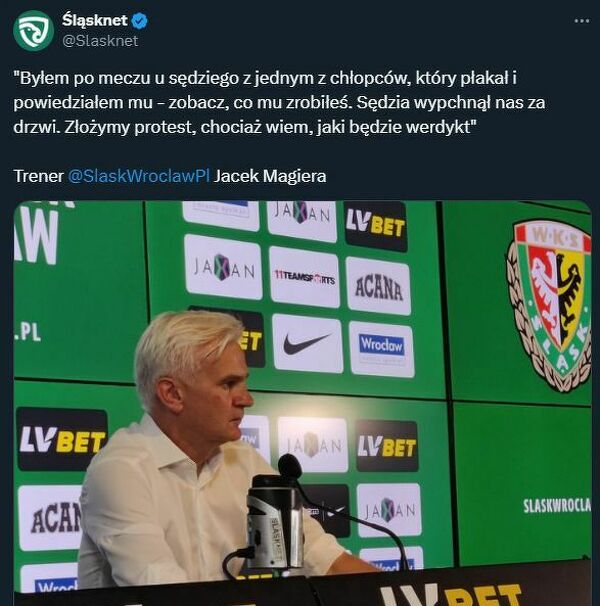Viewport: 600px width, 606px height.
Task: Open the Śląsknet profile avatar
Action: [33, 31]
